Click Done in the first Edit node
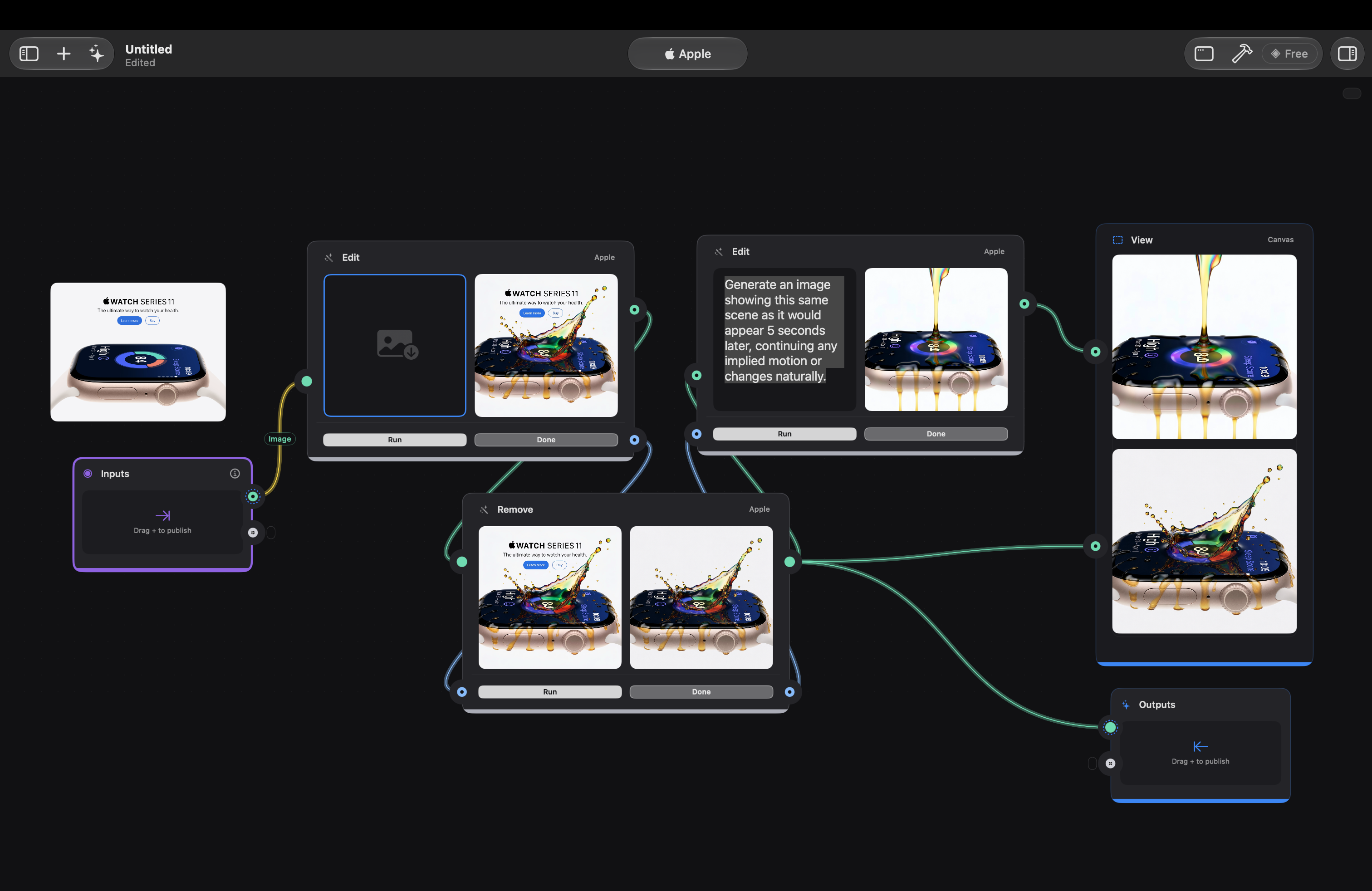1372x891 pixels. (x=546, y=440)
